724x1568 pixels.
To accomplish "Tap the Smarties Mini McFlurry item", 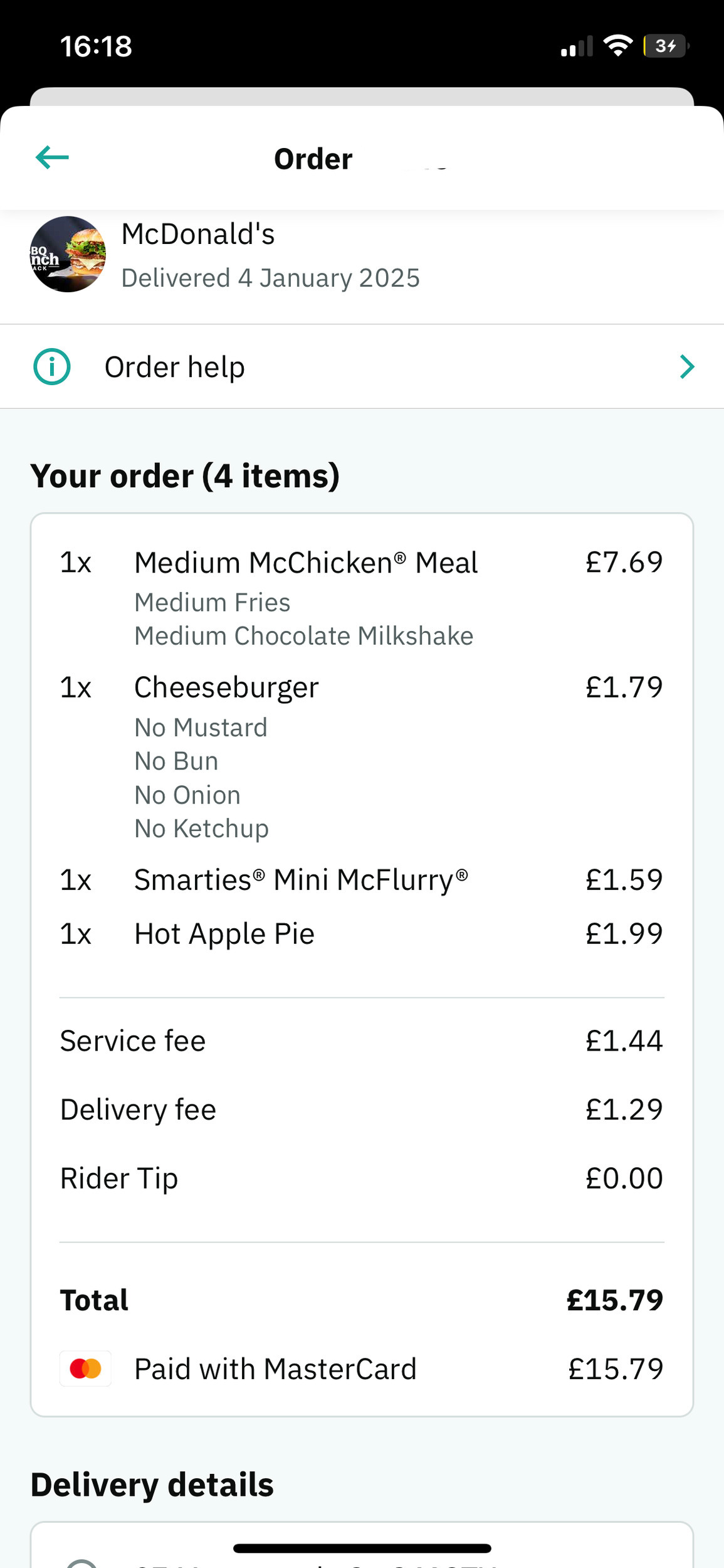I will [301, 880].
